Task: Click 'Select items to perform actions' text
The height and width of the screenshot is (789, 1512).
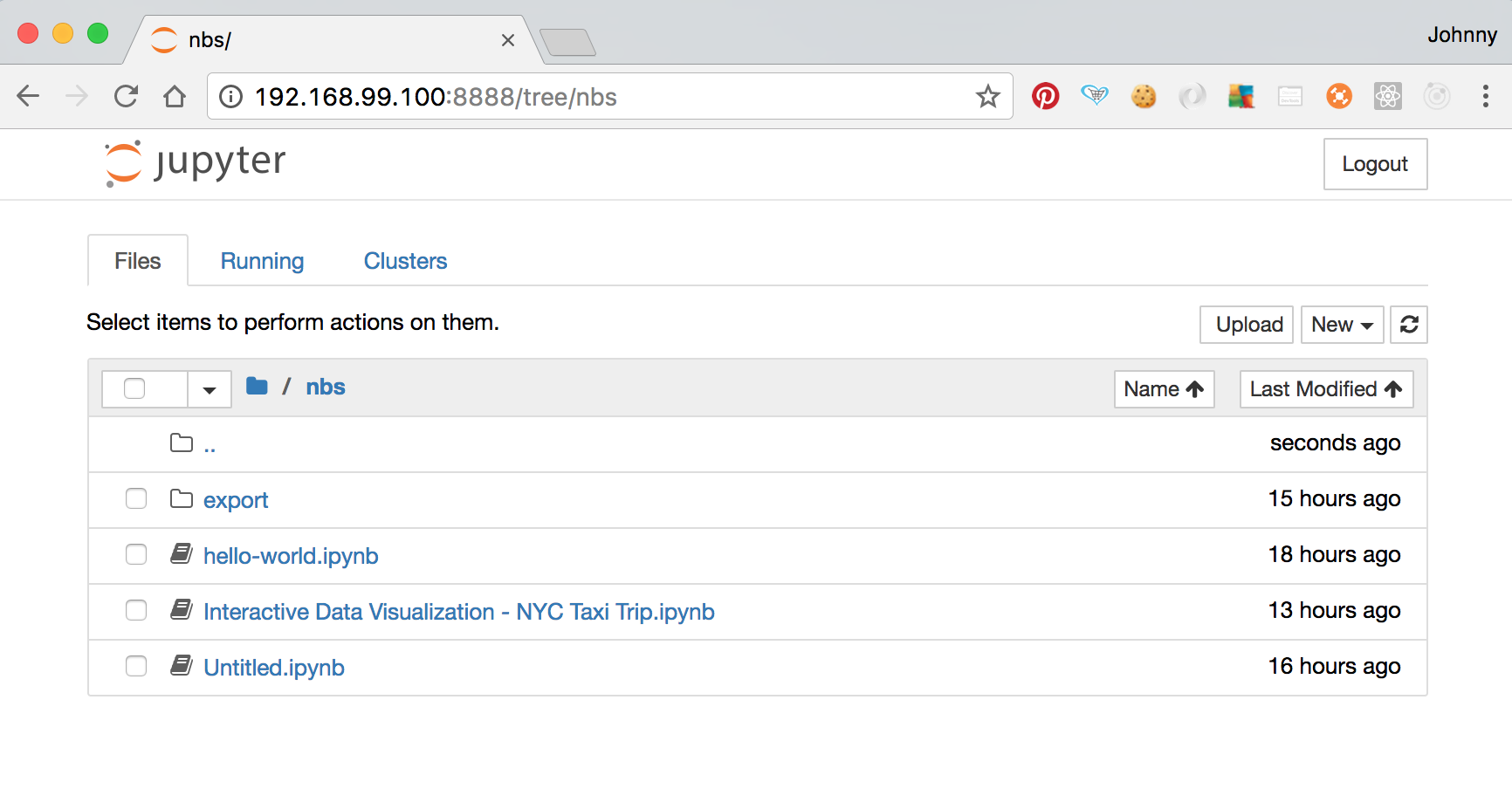Action: (293, 322)
